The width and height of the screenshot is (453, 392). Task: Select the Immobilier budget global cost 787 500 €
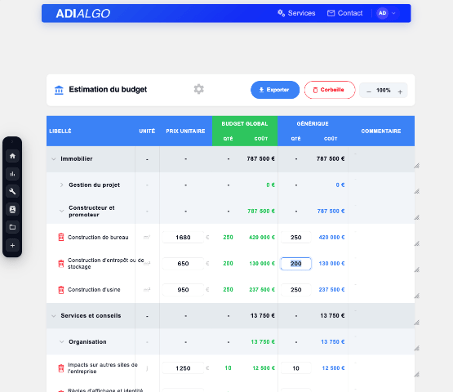tap(261, 159)
